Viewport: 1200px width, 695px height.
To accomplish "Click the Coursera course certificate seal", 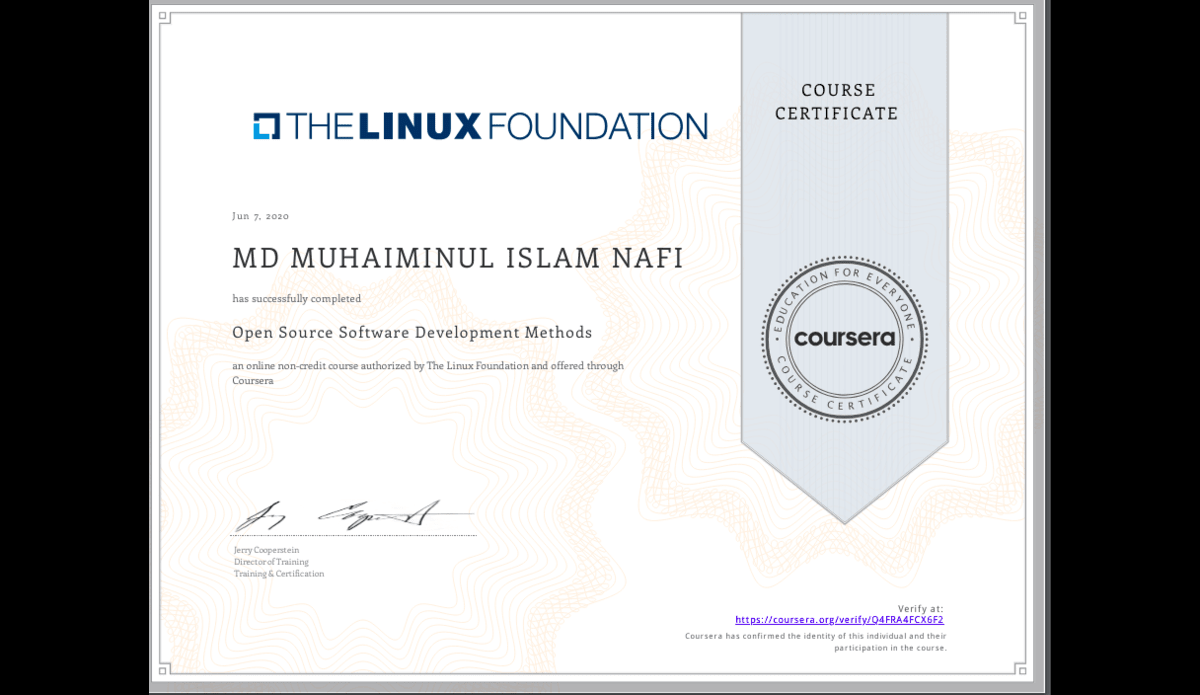I will click(844, 339).
